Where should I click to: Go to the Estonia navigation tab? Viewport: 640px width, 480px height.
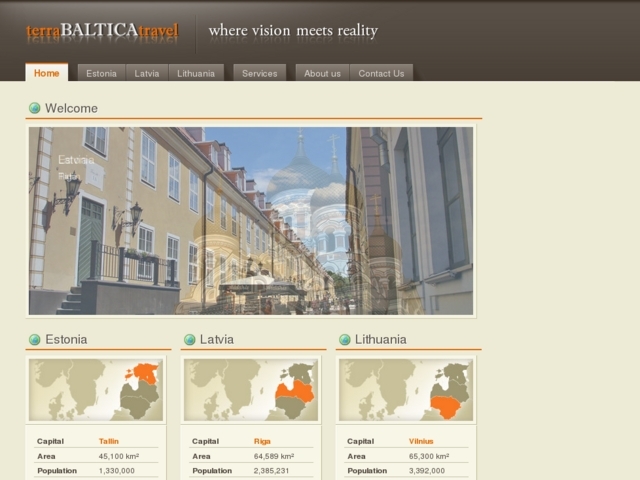(x=101, y=73)
